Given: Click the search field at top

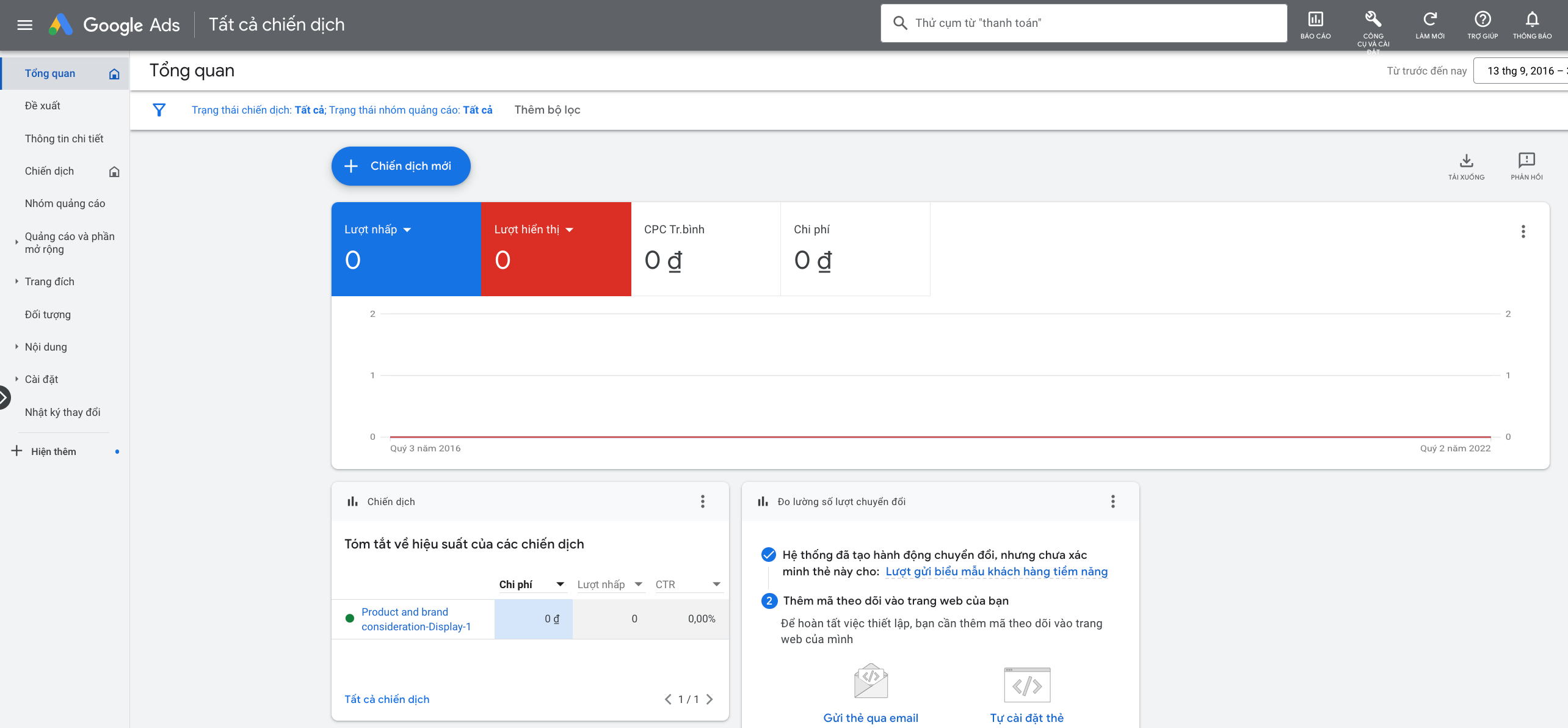Looking at the screenshot, I should pyautogui.click(x=1084, y=23).
